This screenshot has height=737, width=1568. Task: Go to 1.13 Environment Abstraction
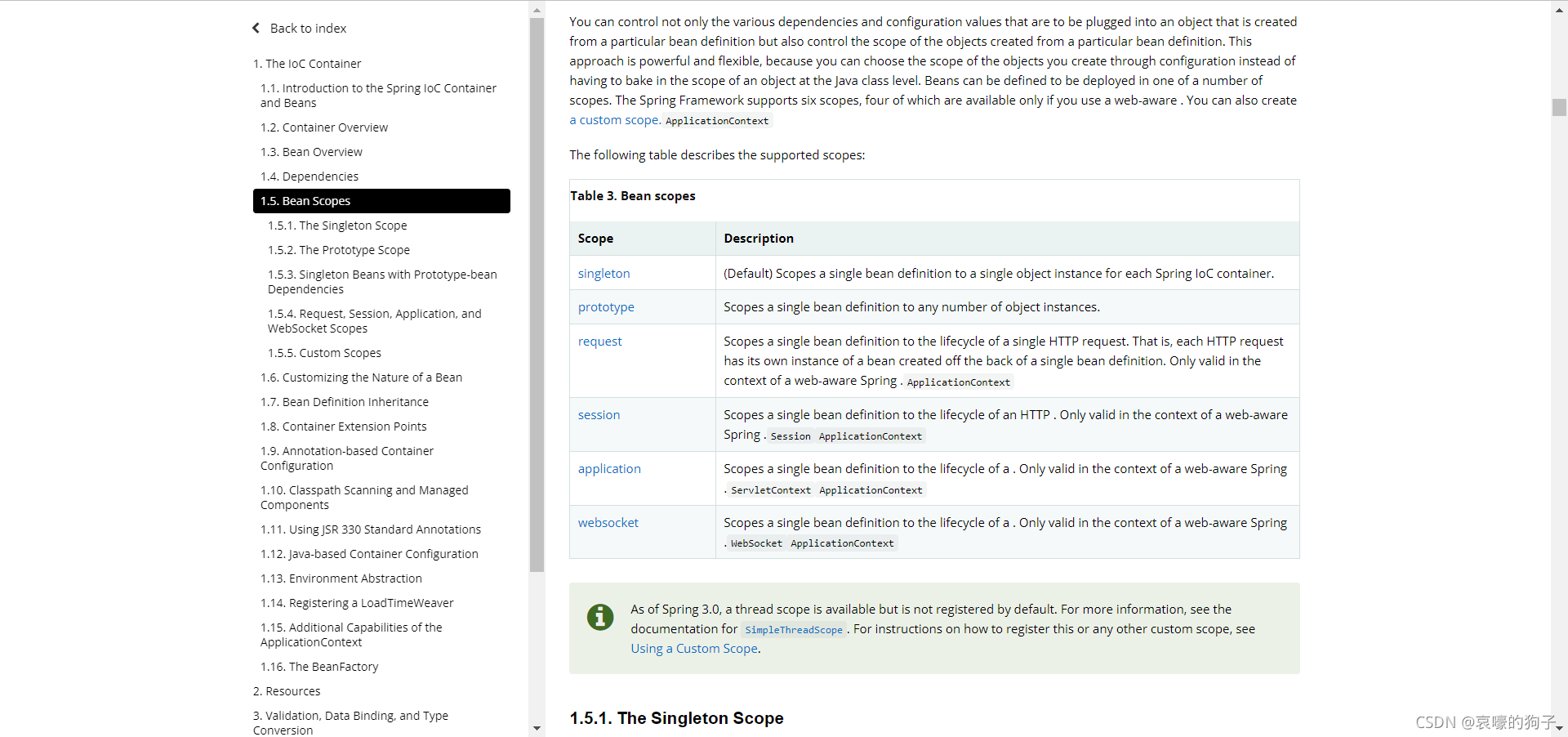pyautogui.click(x=341, y=578)
